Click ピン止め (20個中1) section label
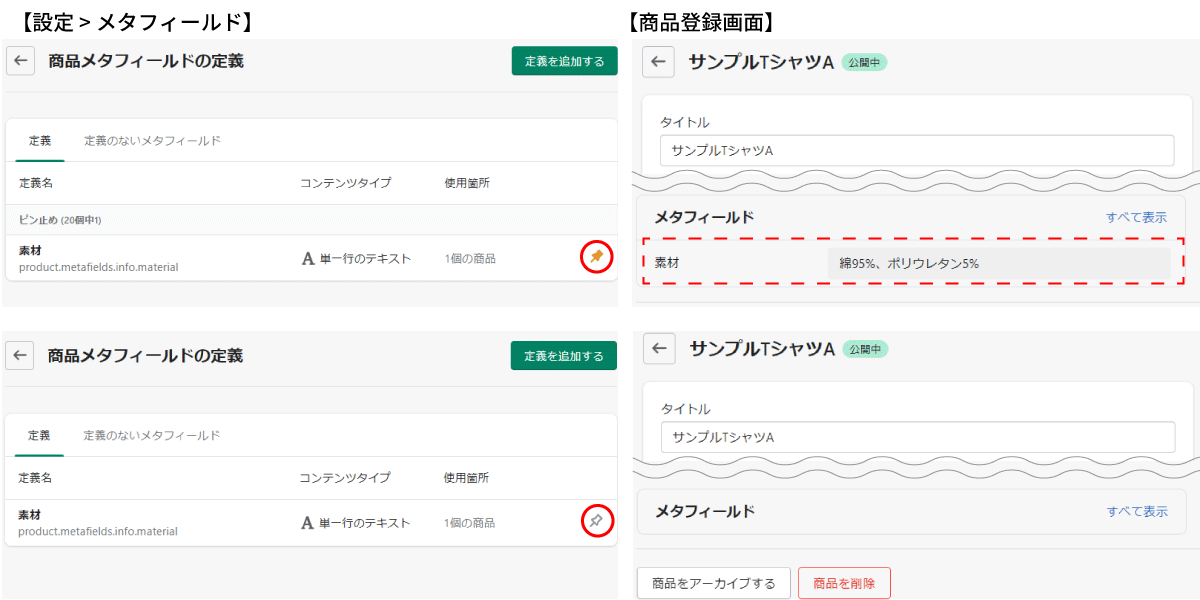Image resolution: width=1200 pixels, height=600 pixels. (x=60, y=219)
